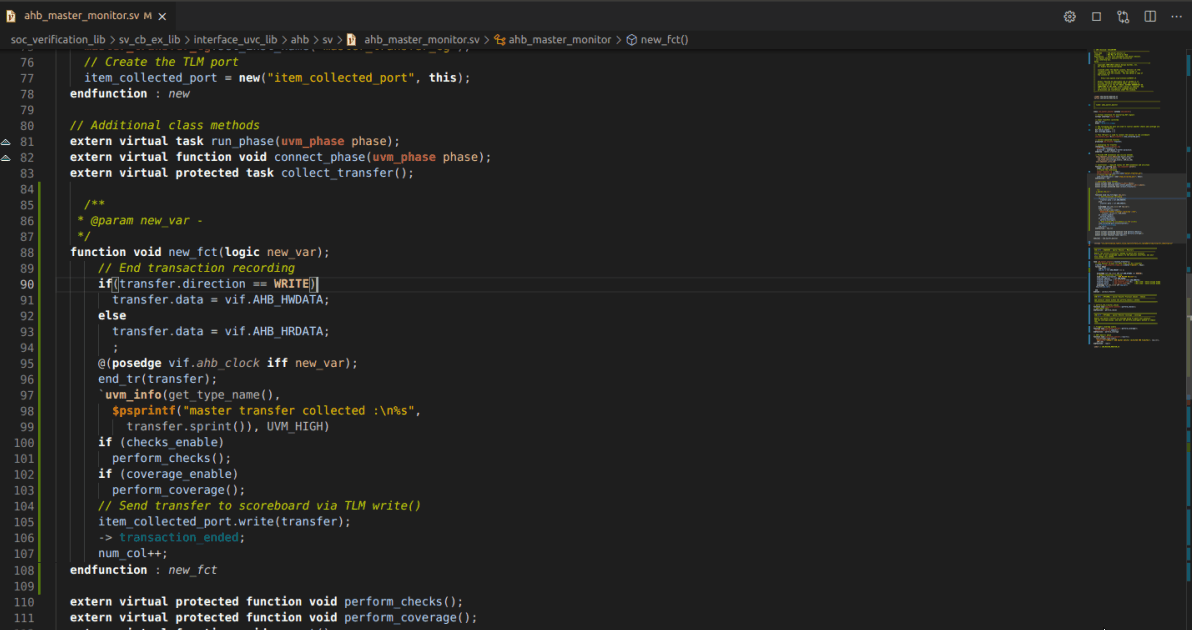Viewport: 1192px width, 630px height.
Task: Click the gear icon in editor toolbar
Action: (1069, 17)
